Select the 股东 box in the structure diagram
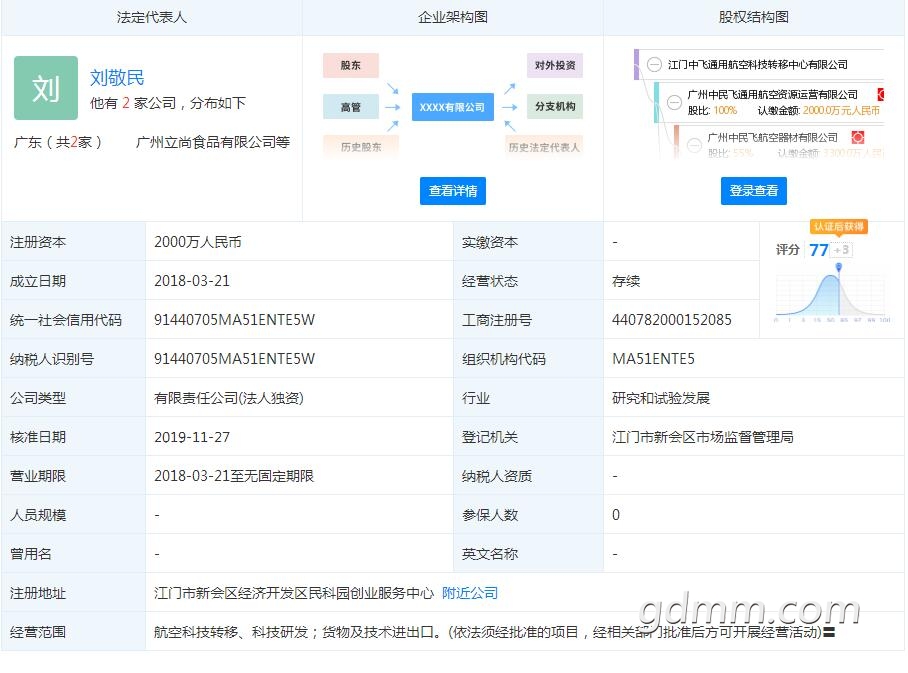The image size is (908, 673). click(x=351, y=65)
